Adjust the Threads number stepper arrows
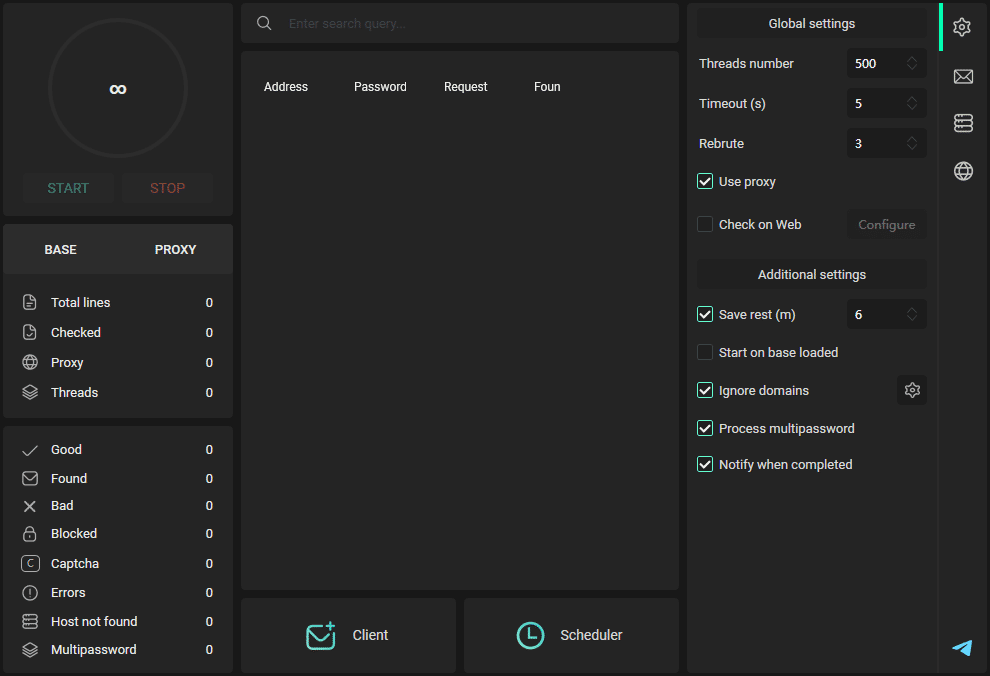The width and height of the screenshot is (990, 676). [x=912, y=63]
